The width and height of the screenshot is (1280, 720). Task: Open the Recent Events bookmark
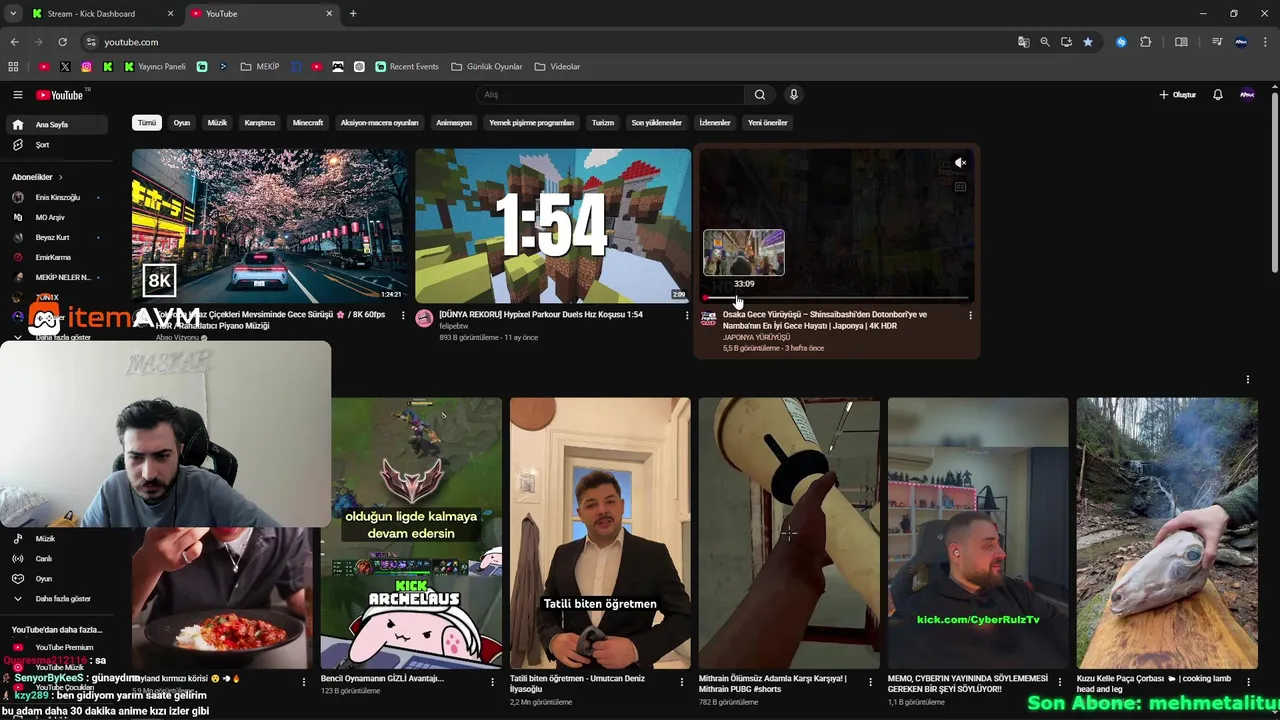tap(407, 67)
